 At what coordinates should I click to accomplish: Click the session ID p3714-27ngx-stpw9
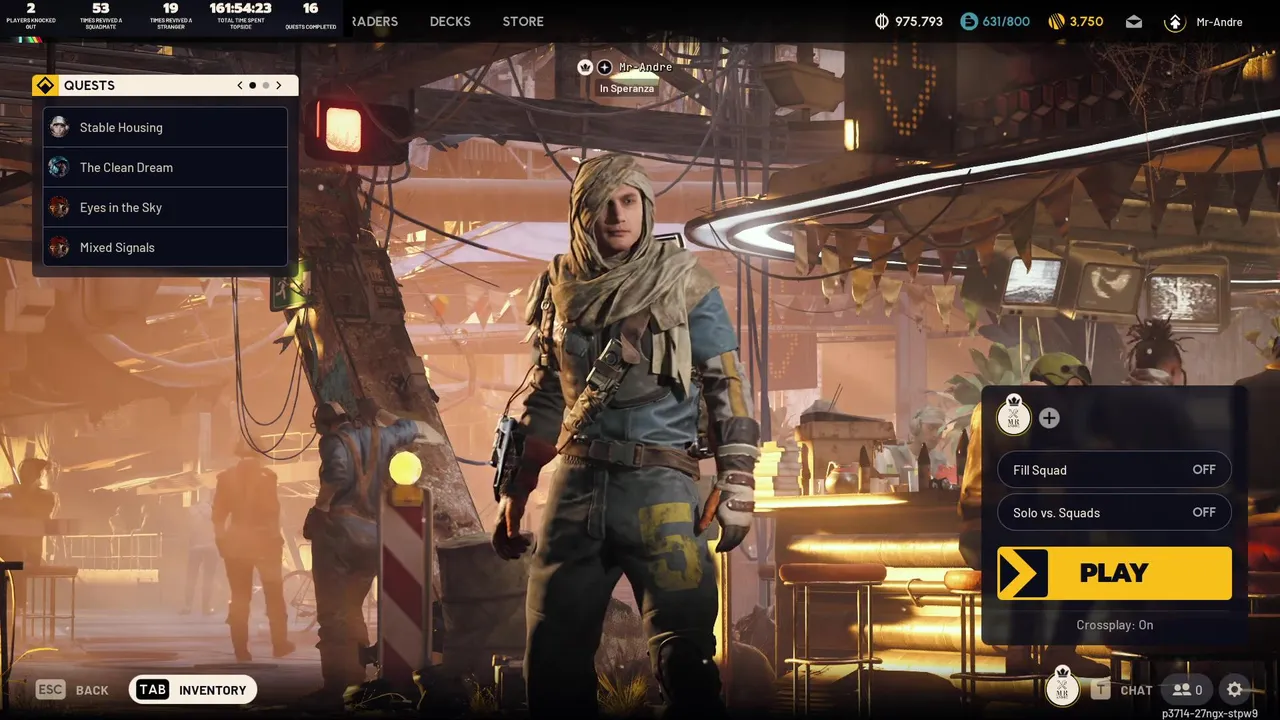(1210, 714)
